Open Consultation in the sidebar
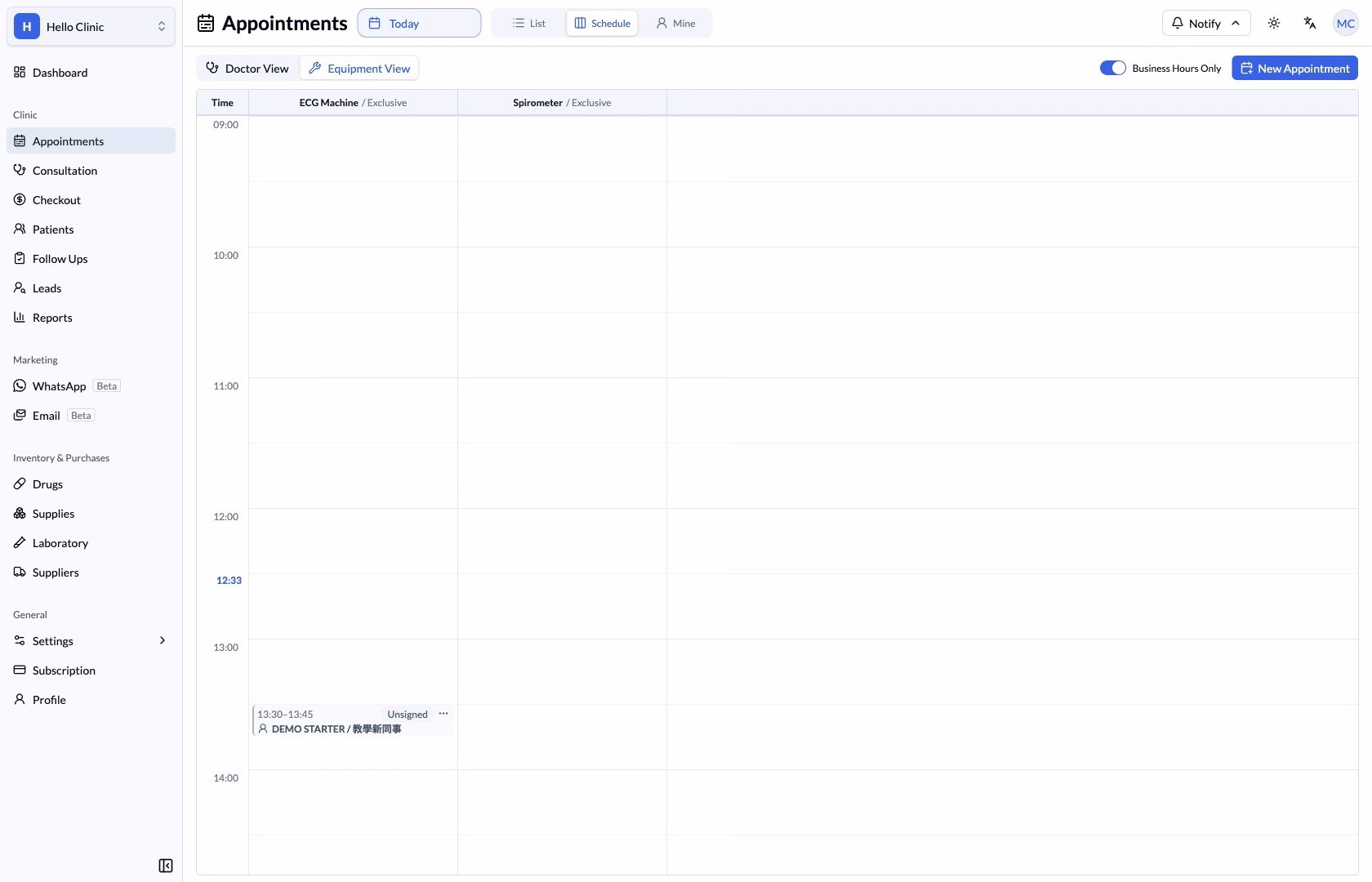Viewport: 1372px width, 882px height. [91, 171]
